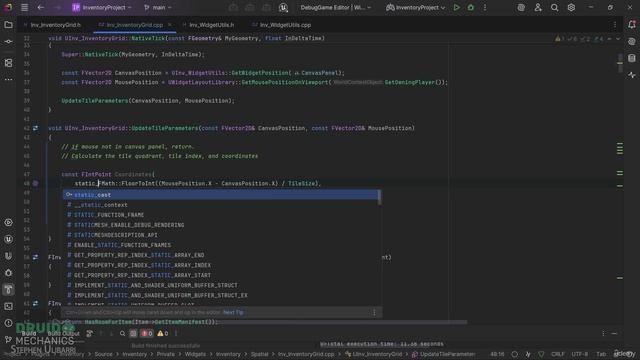Open the AI Assistant icon in the top toolbar
The image size is (640, 360).
click(x=521, y=7)
